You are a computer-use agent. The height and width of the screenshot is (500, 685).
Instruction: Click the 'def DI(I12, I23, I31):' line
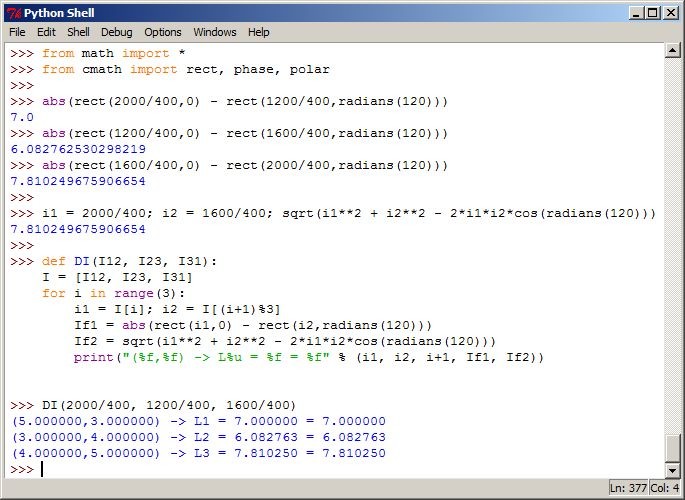[129, 262]
